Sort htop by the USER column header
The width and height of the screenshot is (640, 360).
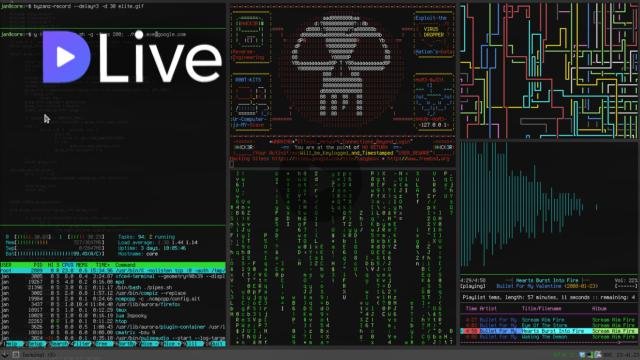point(6,265)
